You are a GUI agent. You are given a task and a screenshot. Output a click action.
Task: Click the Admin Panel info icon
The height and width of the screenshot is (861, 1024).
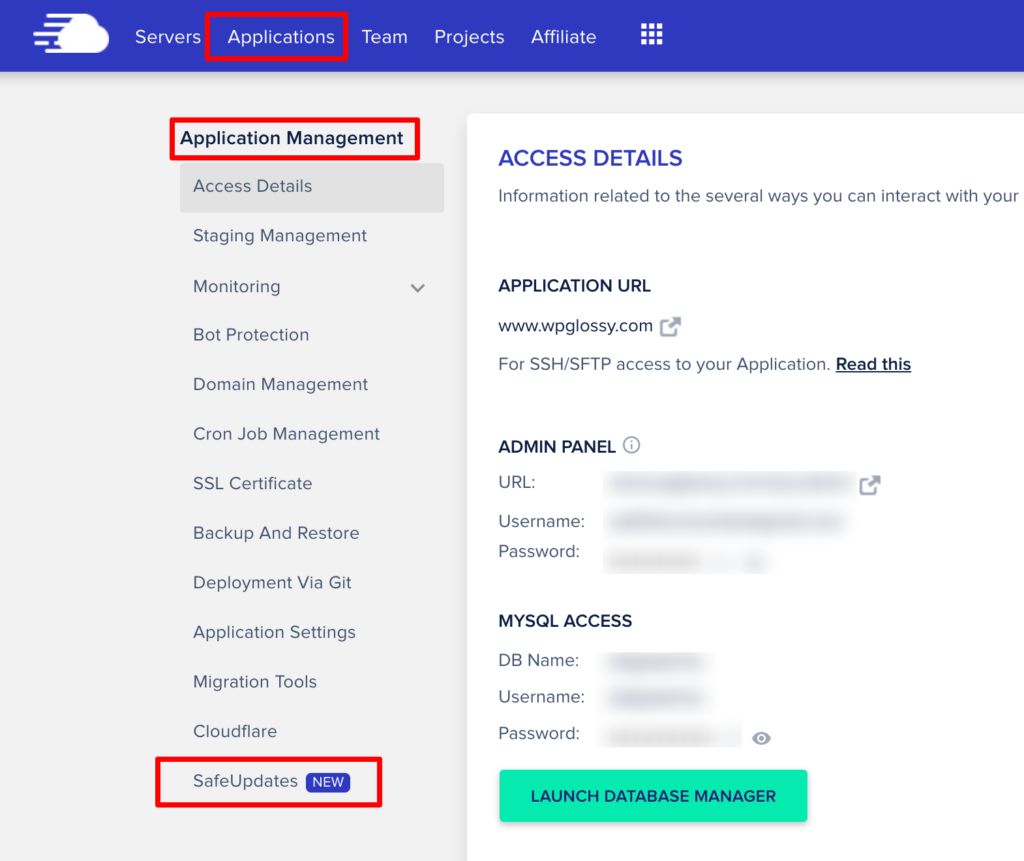tap(631, 445)
